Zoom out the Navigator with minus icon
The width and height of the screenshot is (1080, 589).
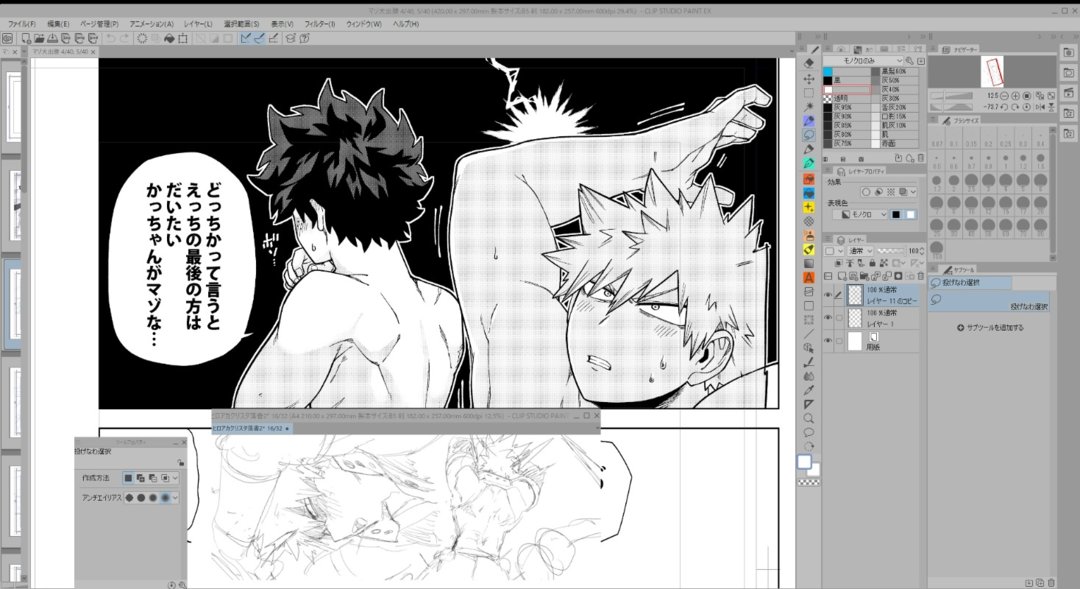pyautogui.click(x=1004, y=96)
